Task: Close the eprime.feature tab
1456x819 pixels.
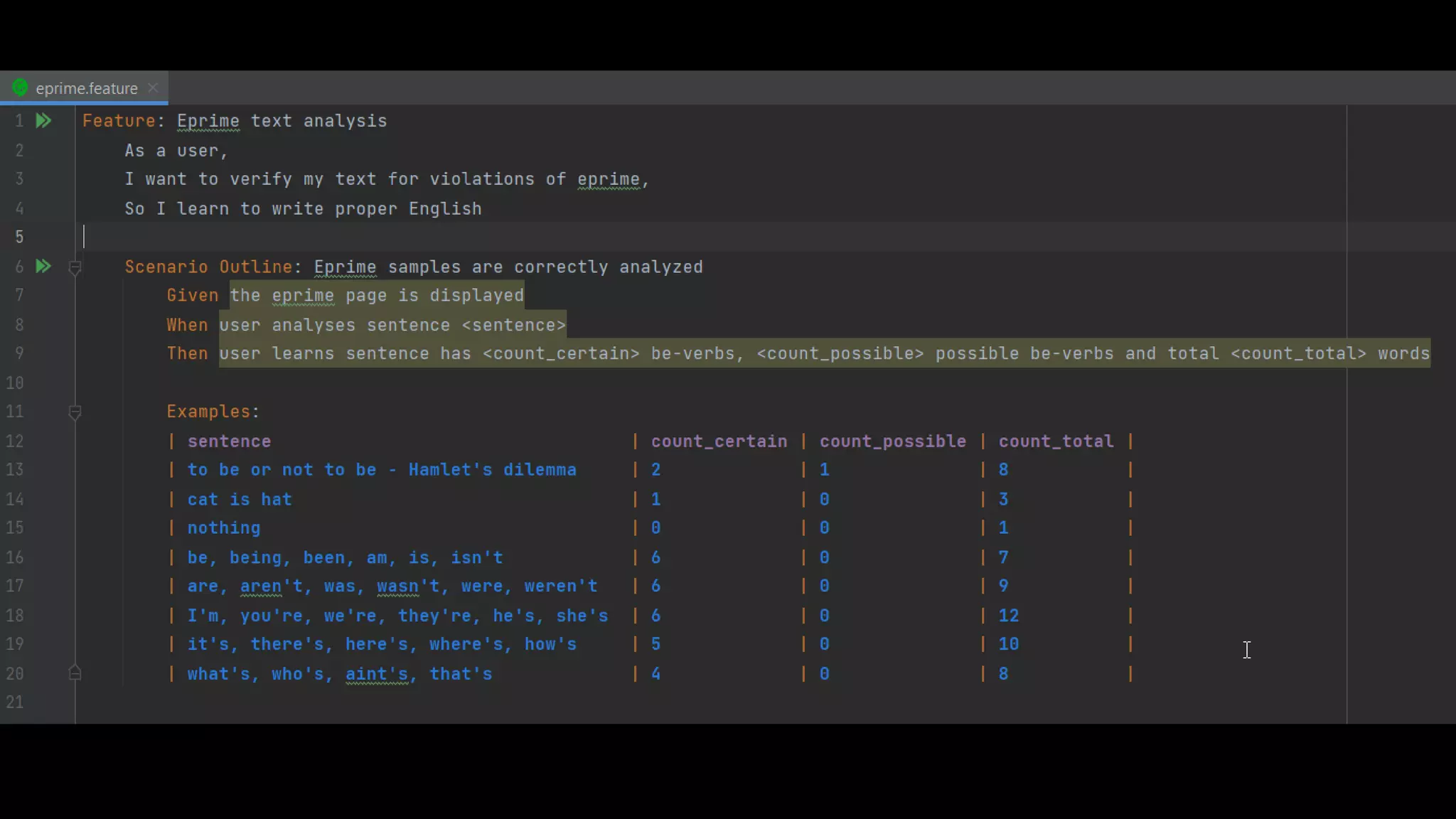Action: click(153, 87)
